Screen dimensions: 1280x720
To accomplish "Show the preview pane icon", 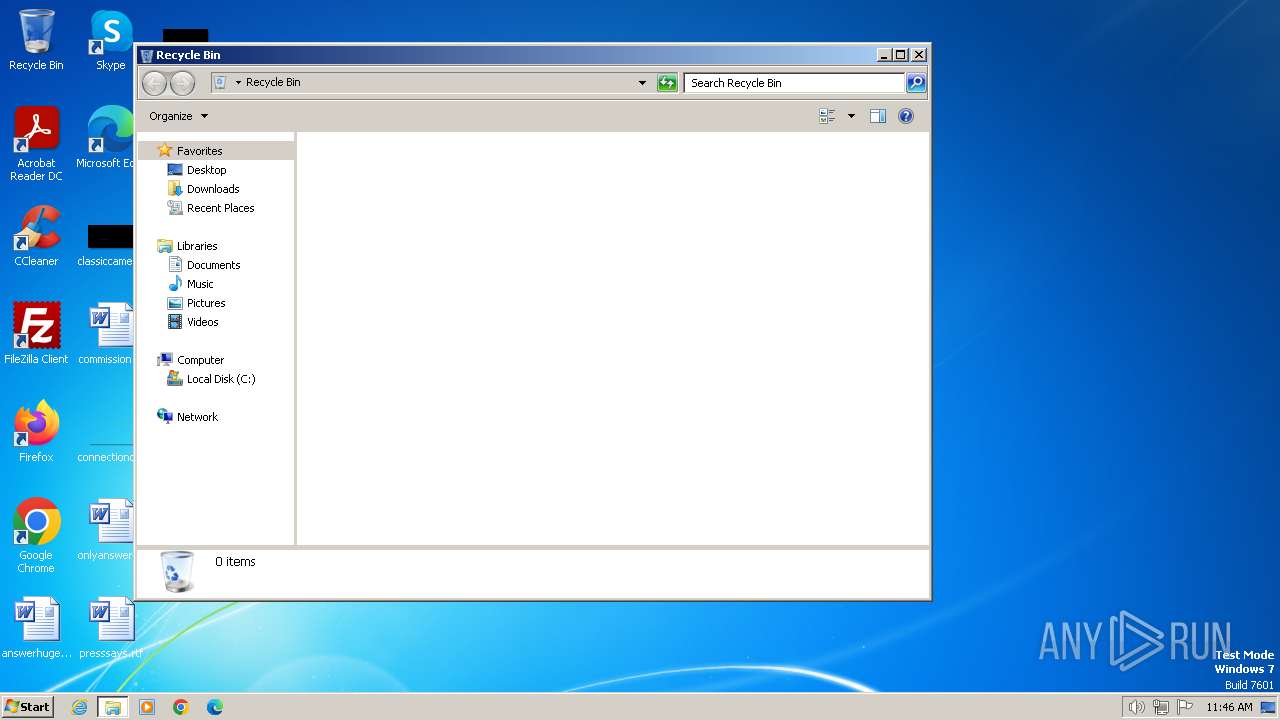I will pos(878,116).
